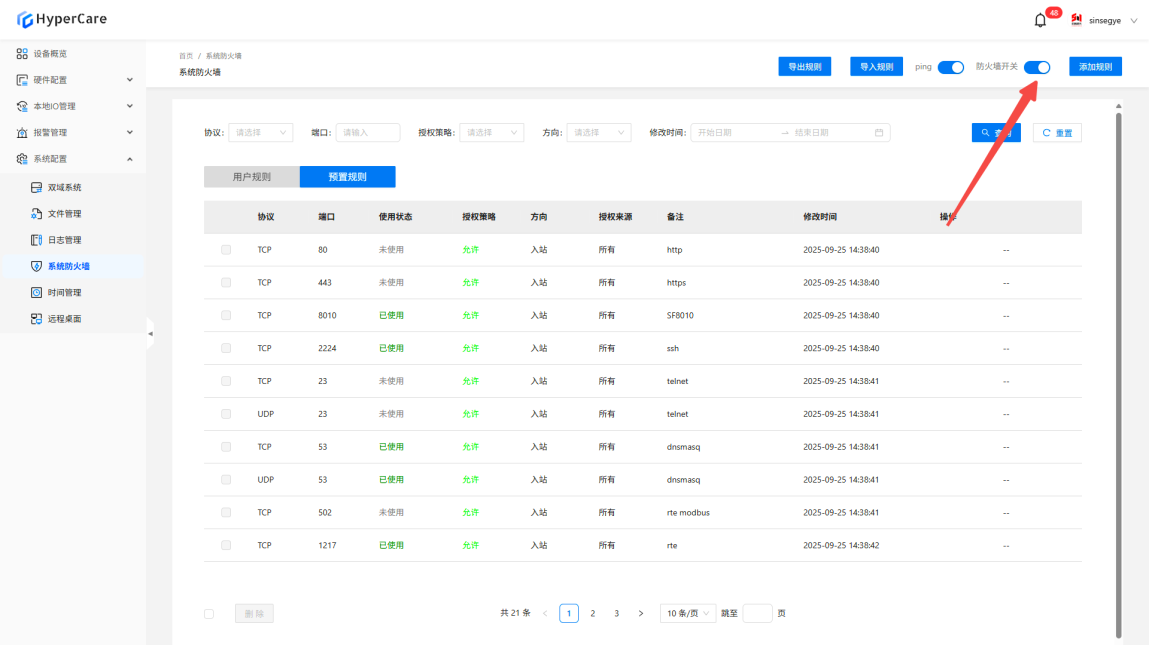Open the notification bell icon

pos(1040,20)
